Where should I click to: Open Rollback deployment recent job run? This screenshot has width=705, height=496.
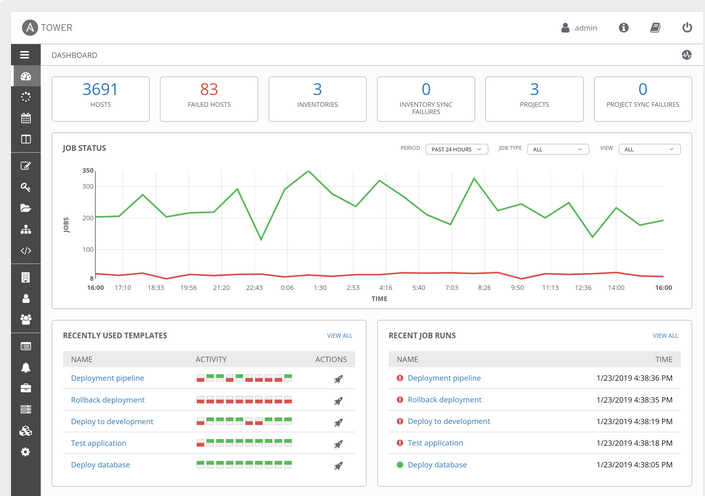444,400
